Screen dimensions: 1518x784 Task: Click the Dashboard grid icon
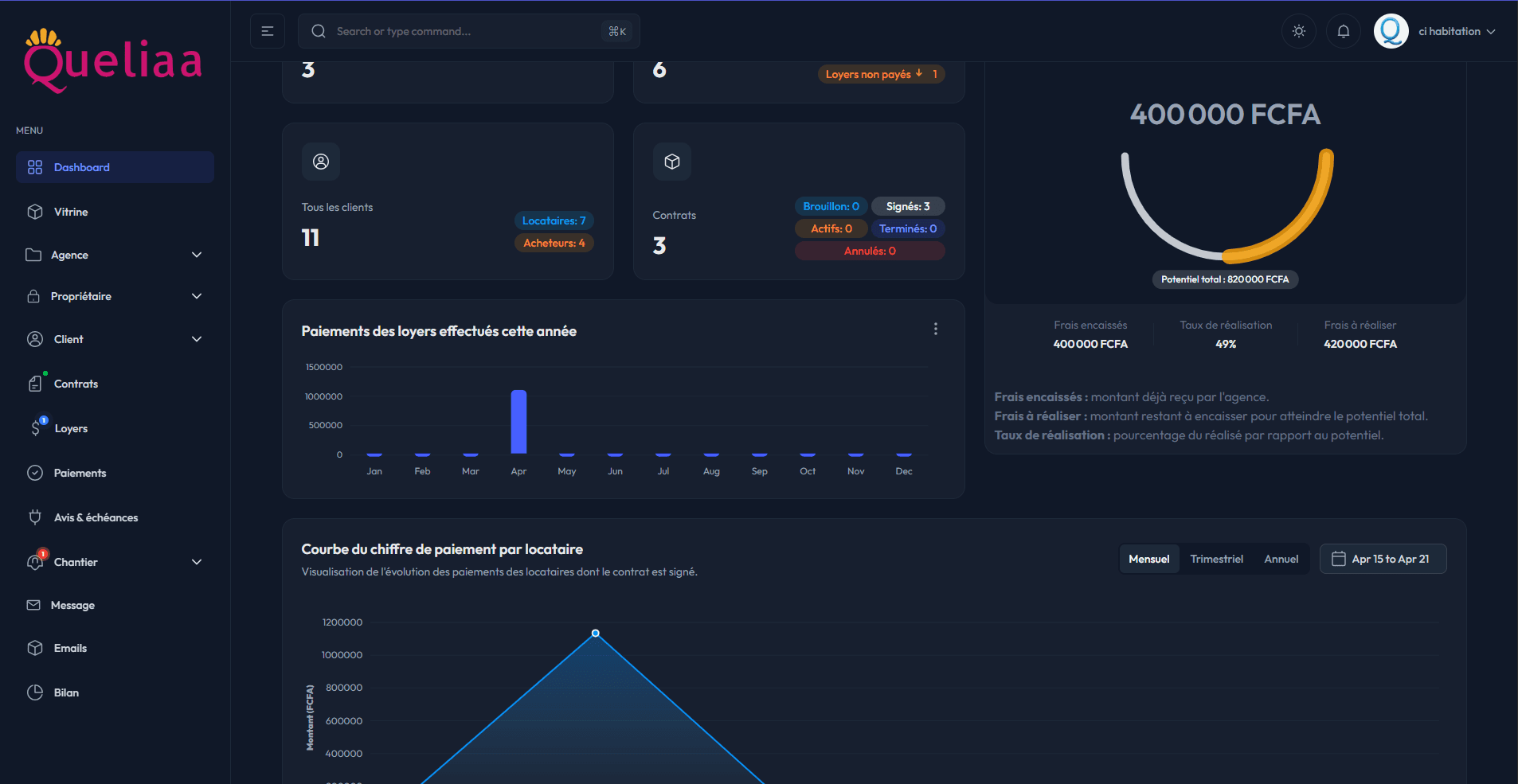[x=35, y=167]
